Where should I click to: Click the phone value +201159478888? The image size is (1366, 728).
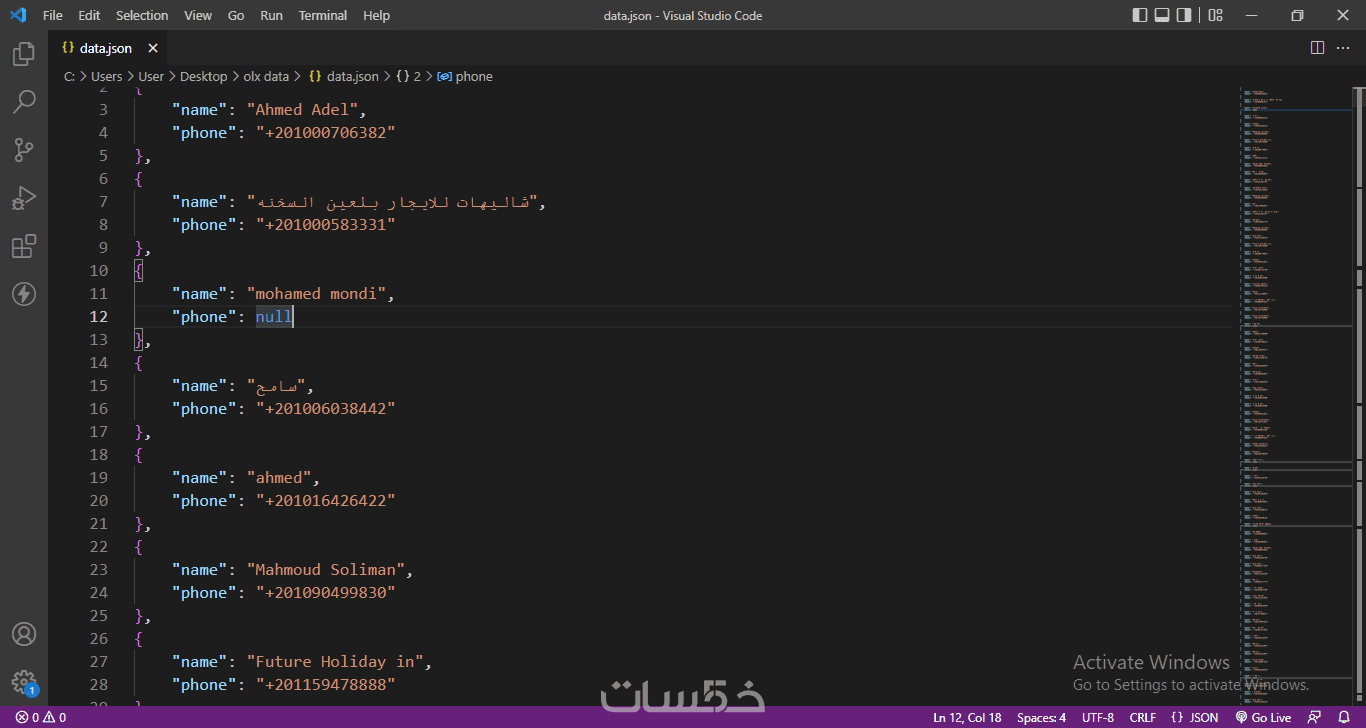coord(326,685)
